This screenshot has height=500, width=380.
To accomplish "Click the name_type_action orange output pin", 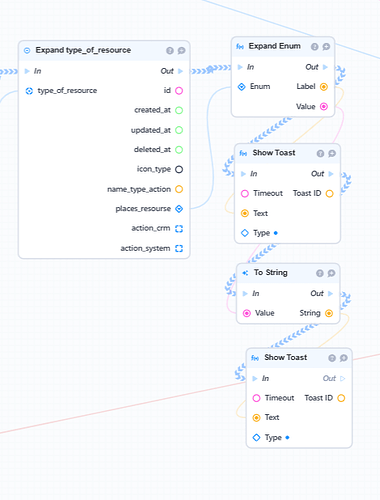I will 179,189.
